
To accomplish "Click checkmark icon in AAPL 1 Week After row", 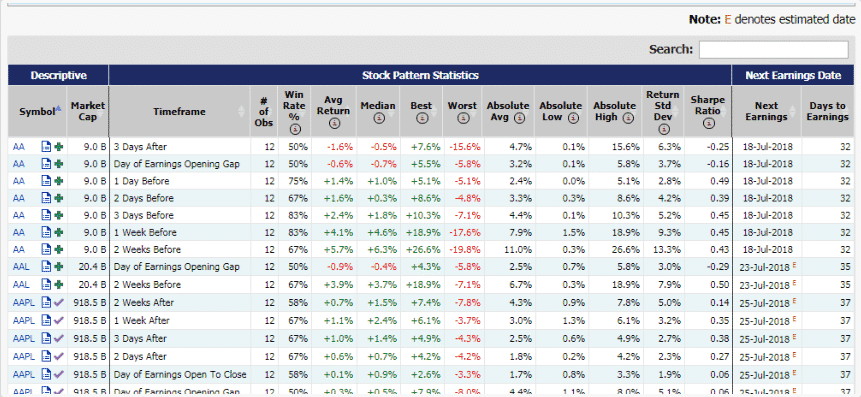I will (58, 321).
